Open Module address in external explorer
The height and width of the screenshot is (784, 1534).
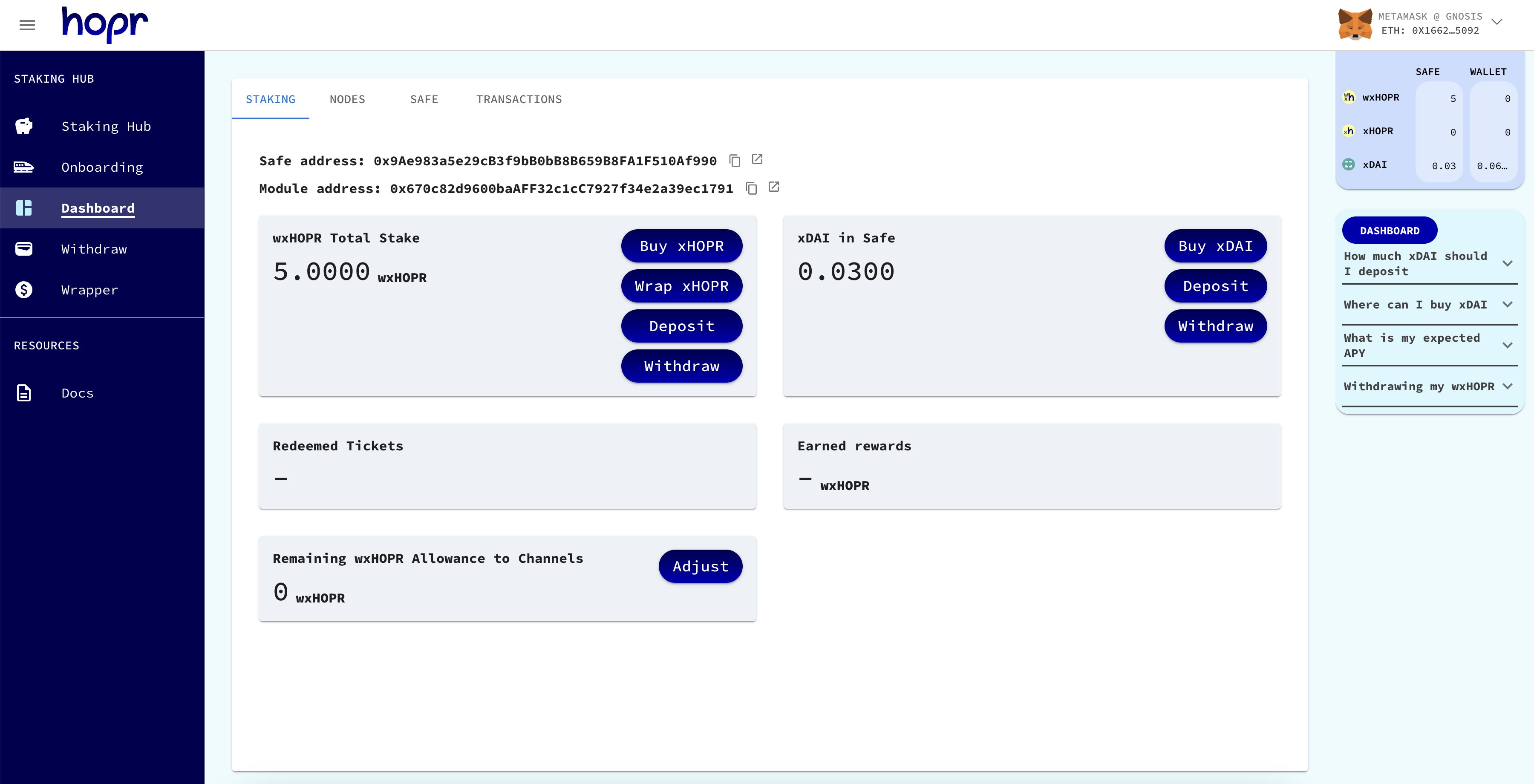click(773, 187)
